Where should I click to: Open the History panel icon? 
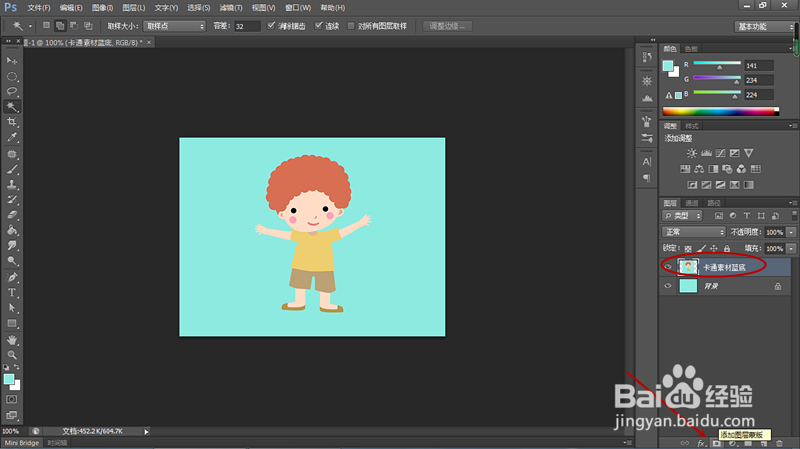pos(647,57)
